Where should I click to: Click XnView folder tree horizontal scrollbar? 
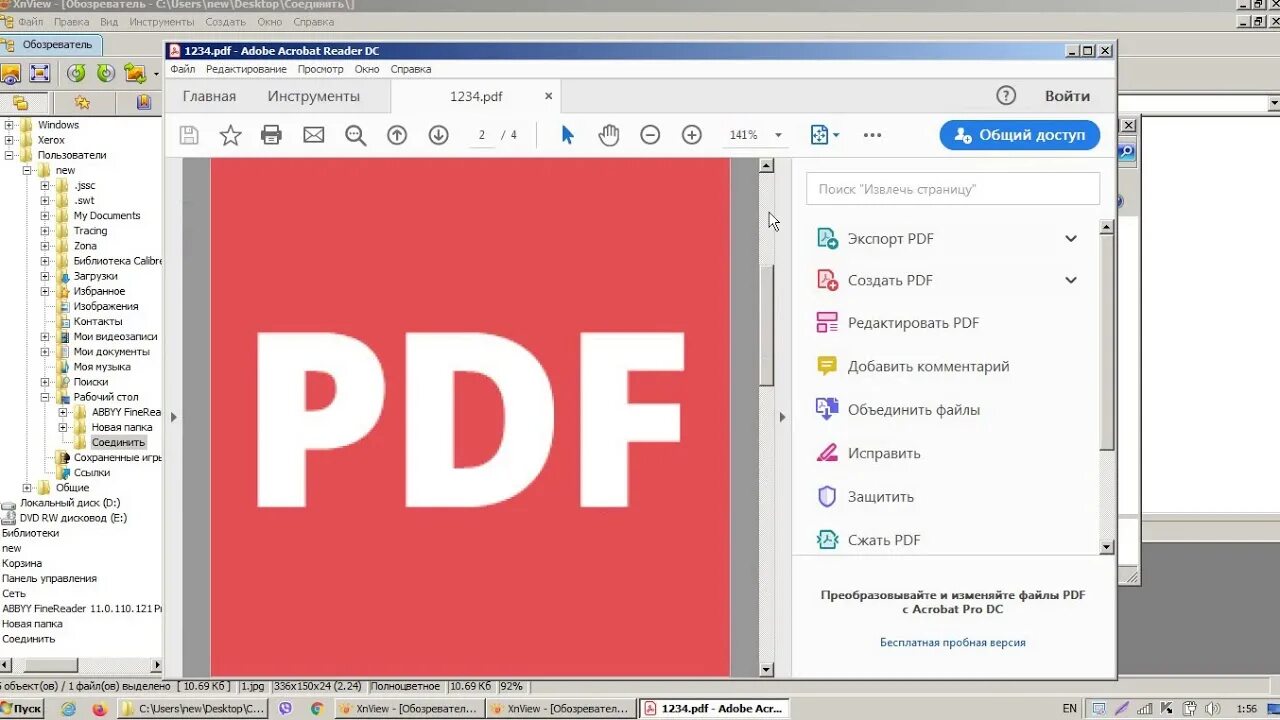point(50,665)
